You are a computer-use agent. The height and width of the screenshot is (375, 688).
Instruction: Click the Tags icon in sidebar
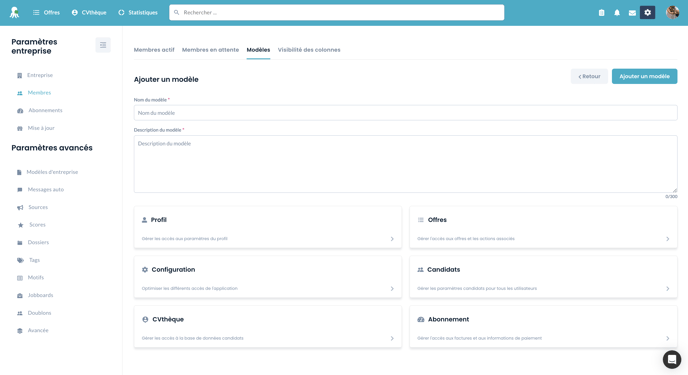pyautogui.click(x=20, y=260)
